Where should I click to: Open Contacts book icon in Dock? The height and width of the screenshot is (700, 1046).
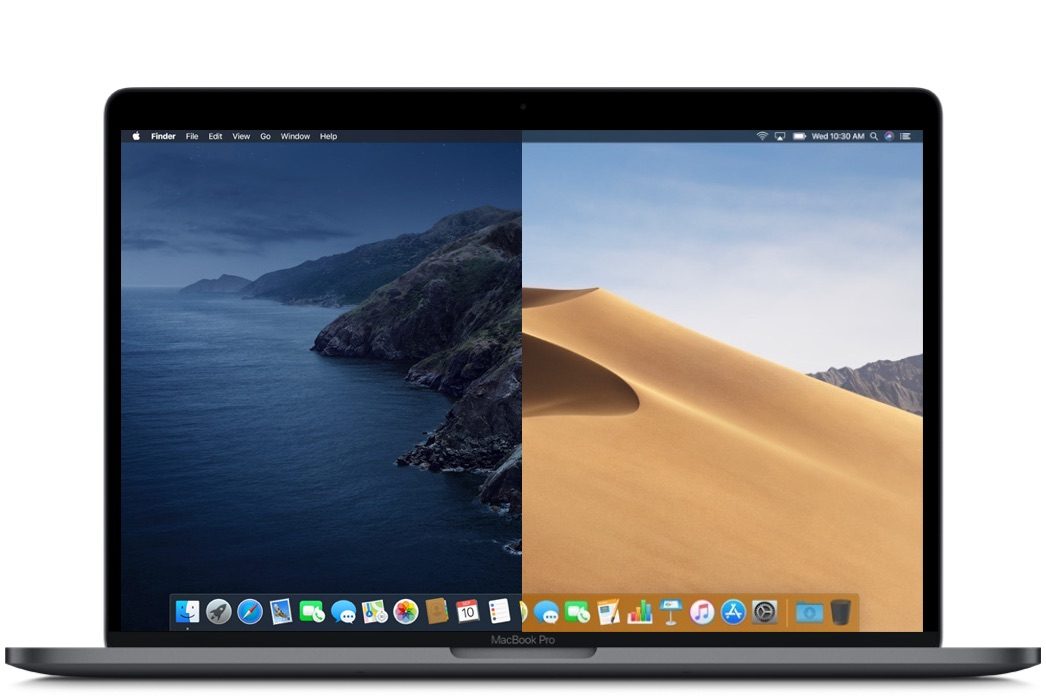pos(436,611)
